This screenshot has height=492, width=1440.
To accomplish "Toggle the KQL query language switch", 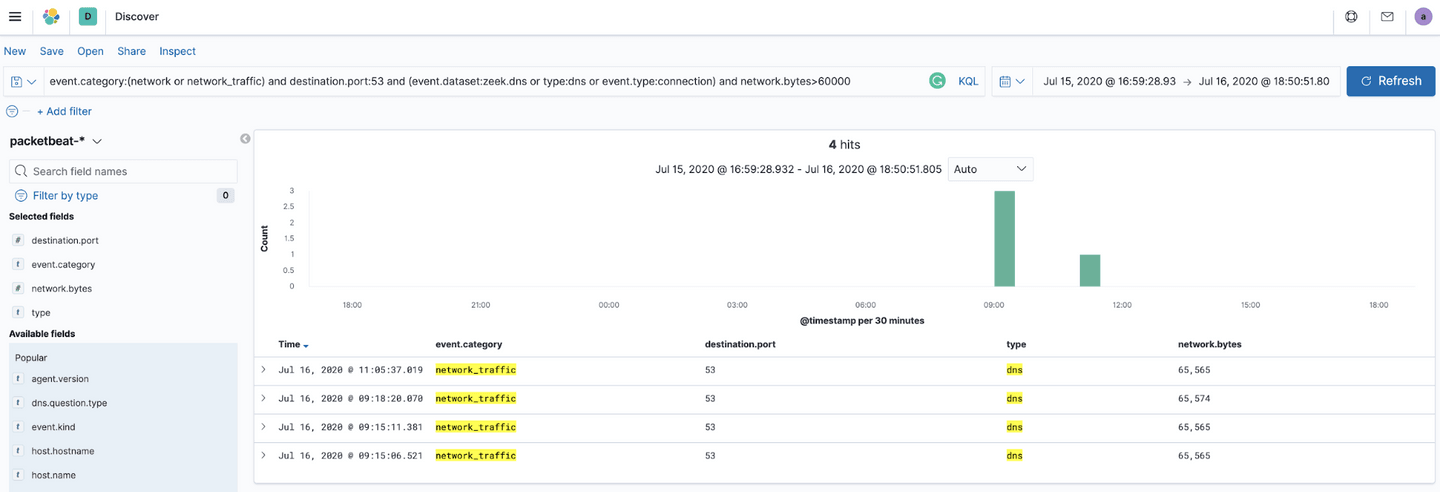I will tap(968, 81).
